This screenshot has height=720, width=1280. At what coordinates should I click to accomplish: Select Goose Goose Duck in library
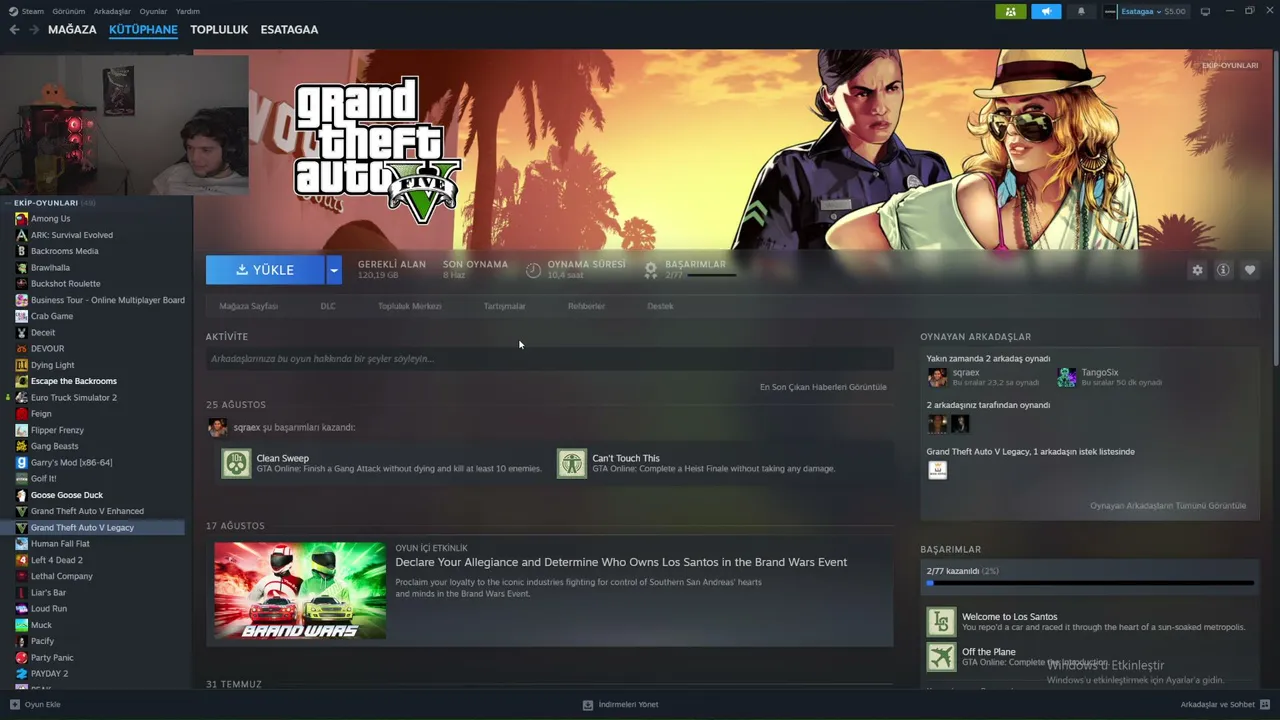pos(67,495)
